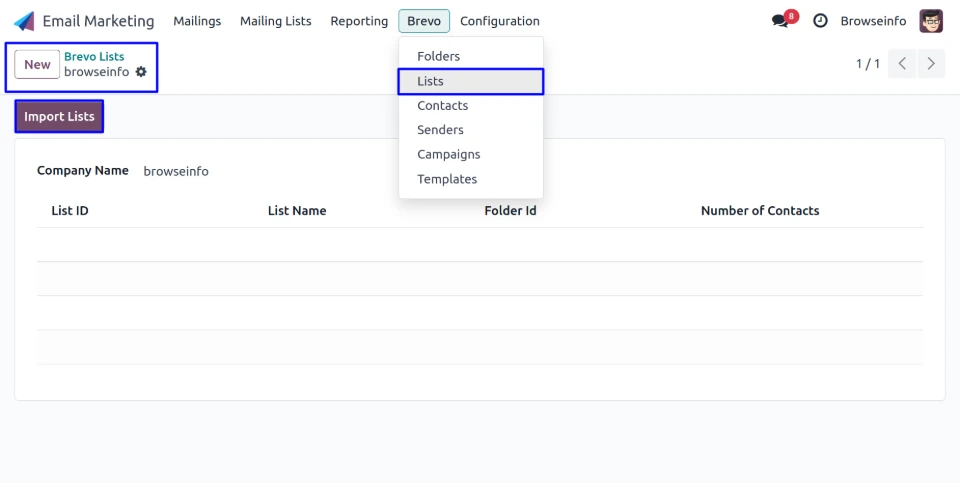Click the Import Lists button

(x=59, y=117)
